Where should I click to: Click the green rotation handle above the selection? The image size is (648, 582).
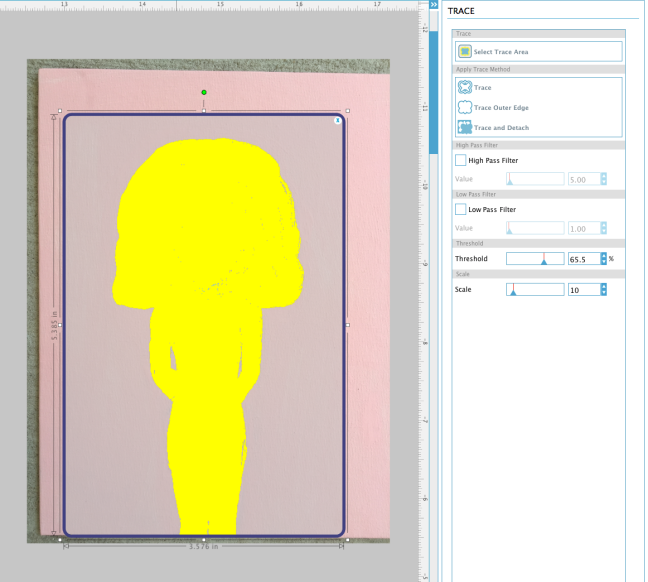click(204, 92)
